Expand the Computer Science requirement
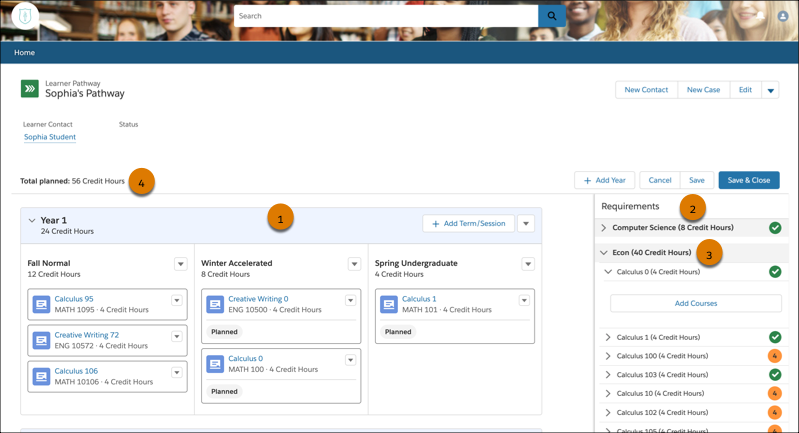Viewport: 799px width, 433px height. pos(604,228)
